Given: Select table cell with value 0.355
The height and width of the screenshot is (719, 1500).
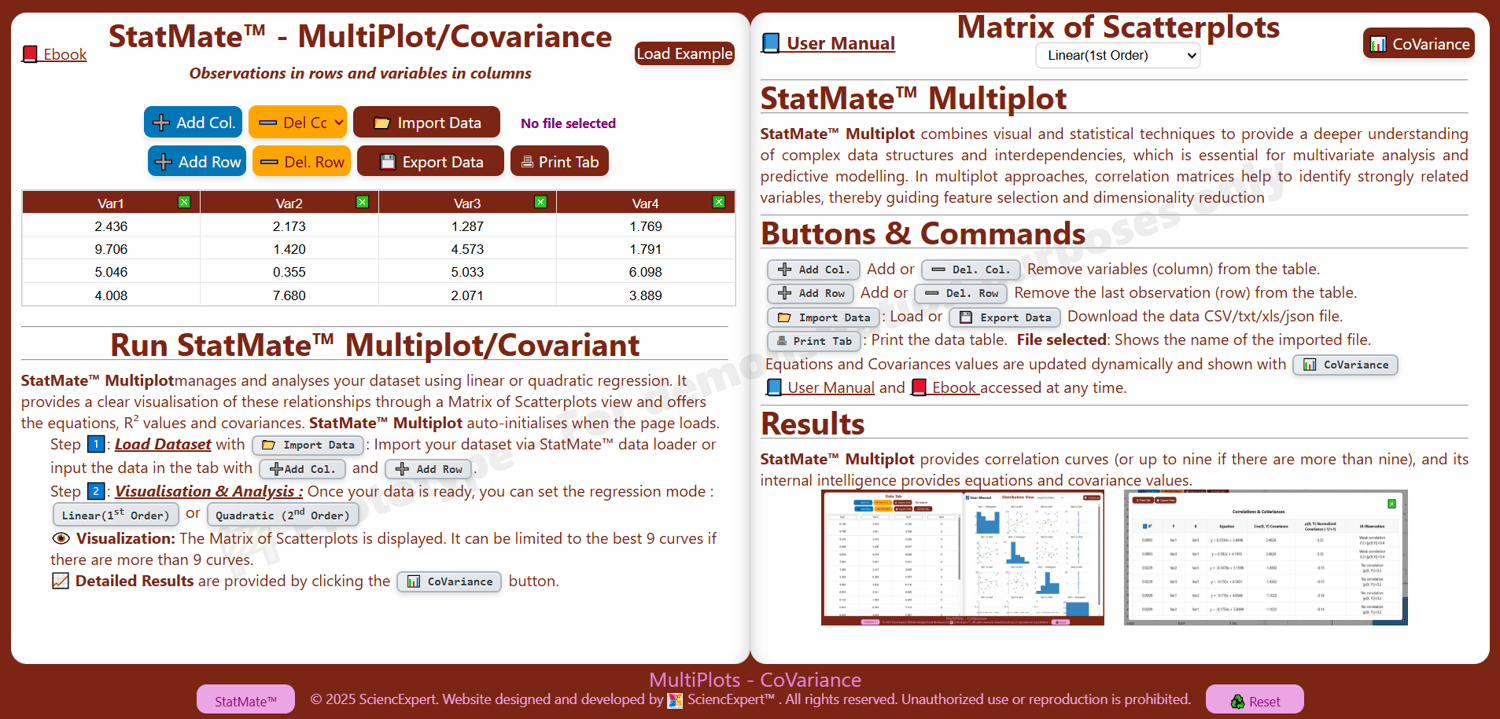Looking at the screenshot, I should pos(289,272).
